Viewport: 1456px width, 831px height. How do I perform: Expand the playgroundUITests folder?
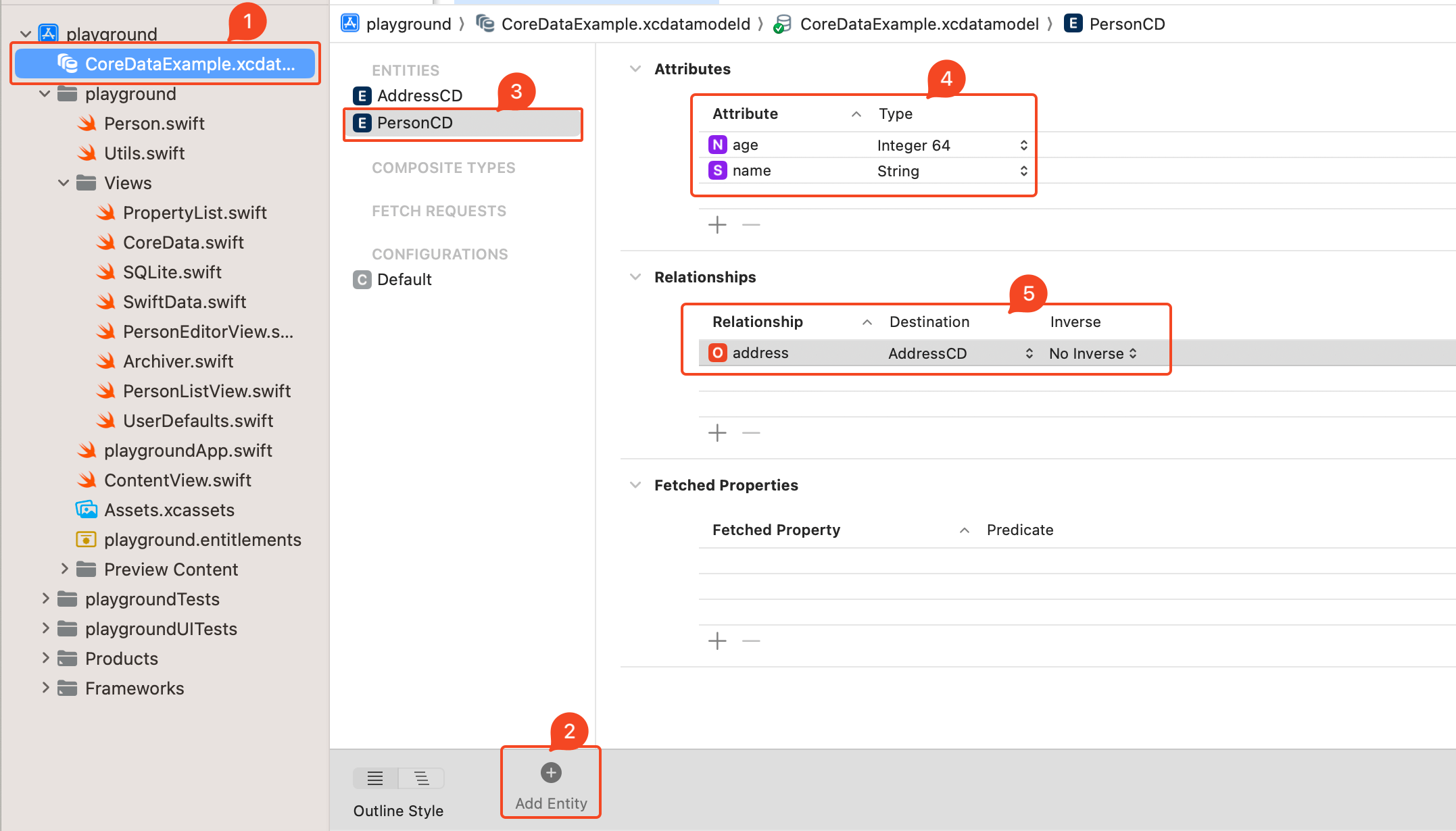tap(45, 629)
